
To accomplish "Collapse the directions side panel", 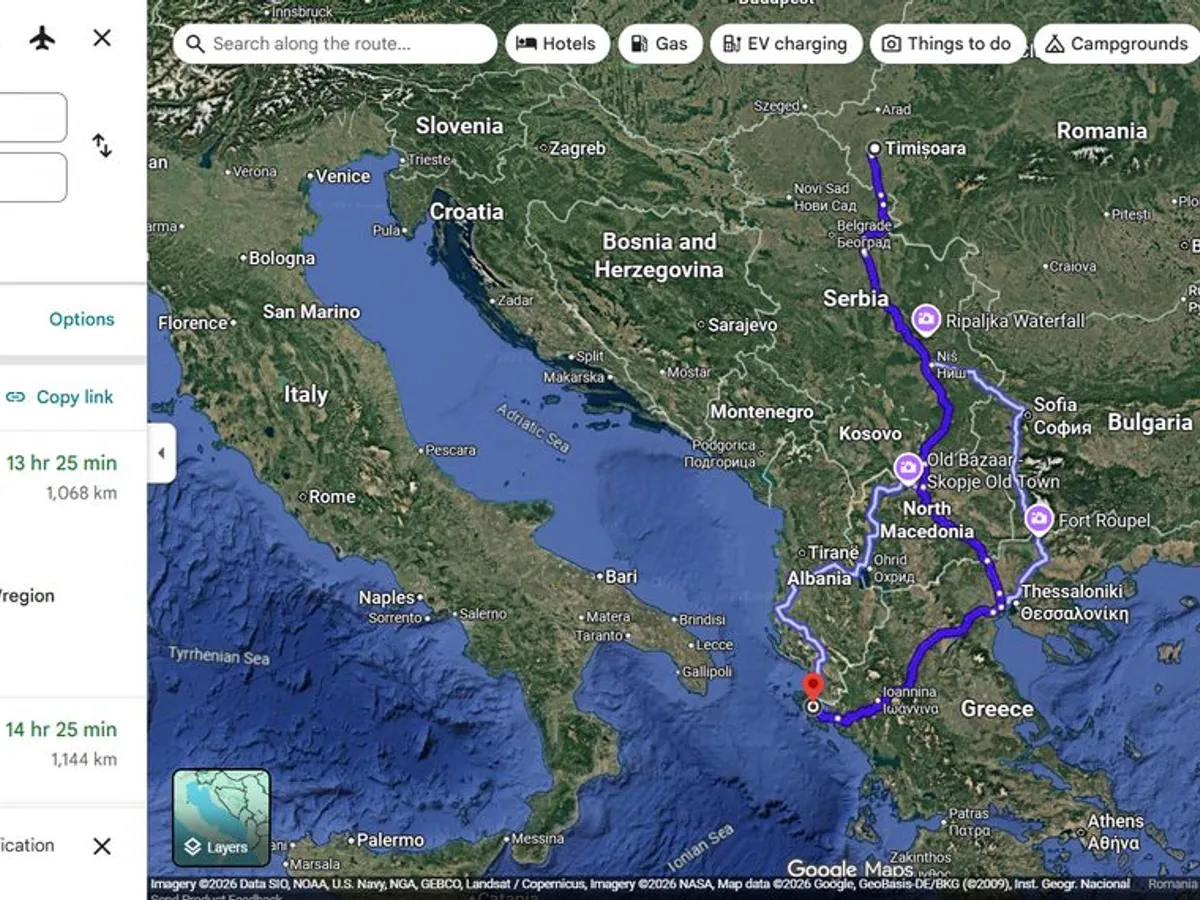I will pyautogui.click(x=161, y=452).
